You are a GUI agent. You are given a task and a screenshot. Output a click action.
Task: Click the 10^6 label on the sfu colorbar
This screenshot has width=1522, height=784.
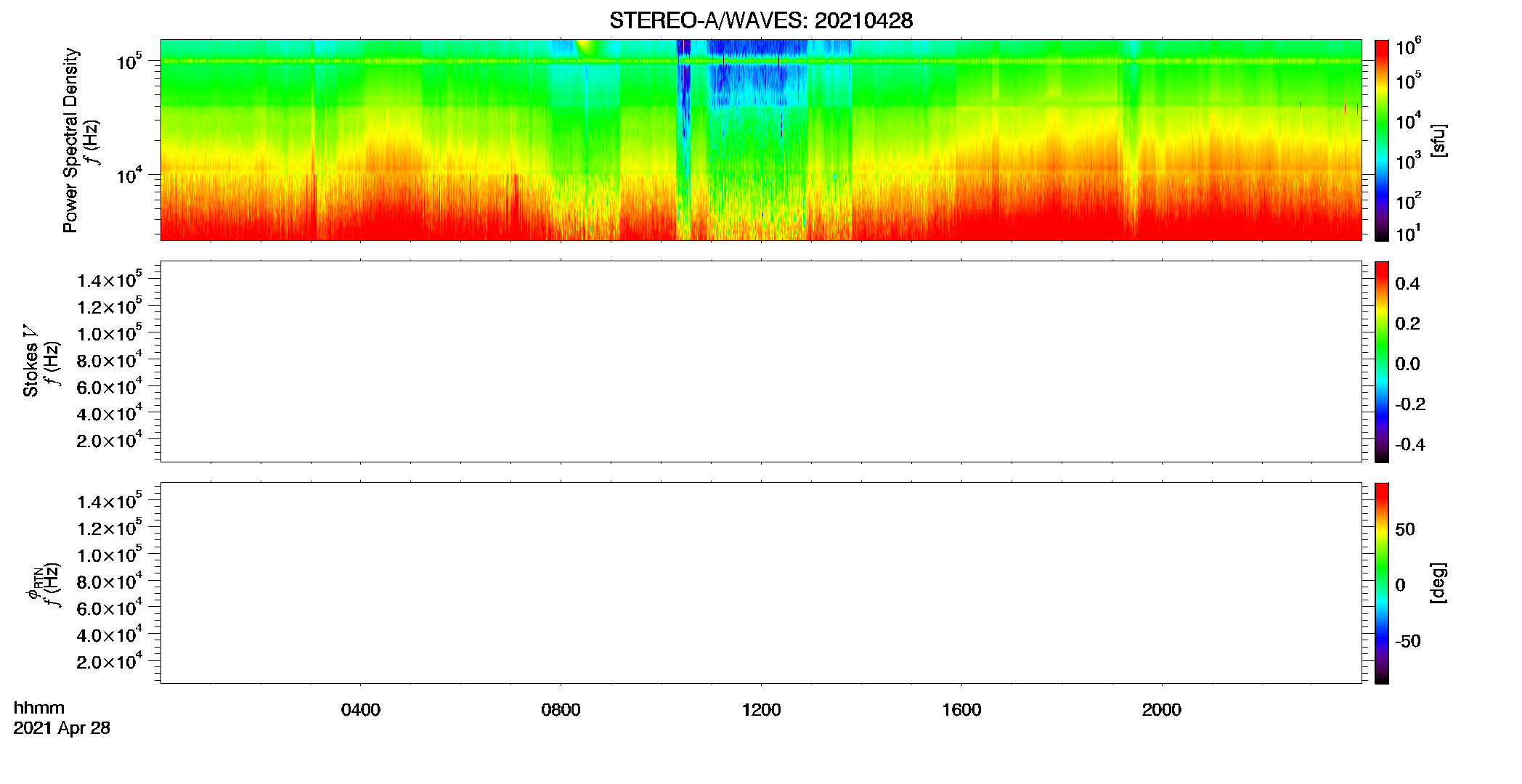pos(1409,48)
